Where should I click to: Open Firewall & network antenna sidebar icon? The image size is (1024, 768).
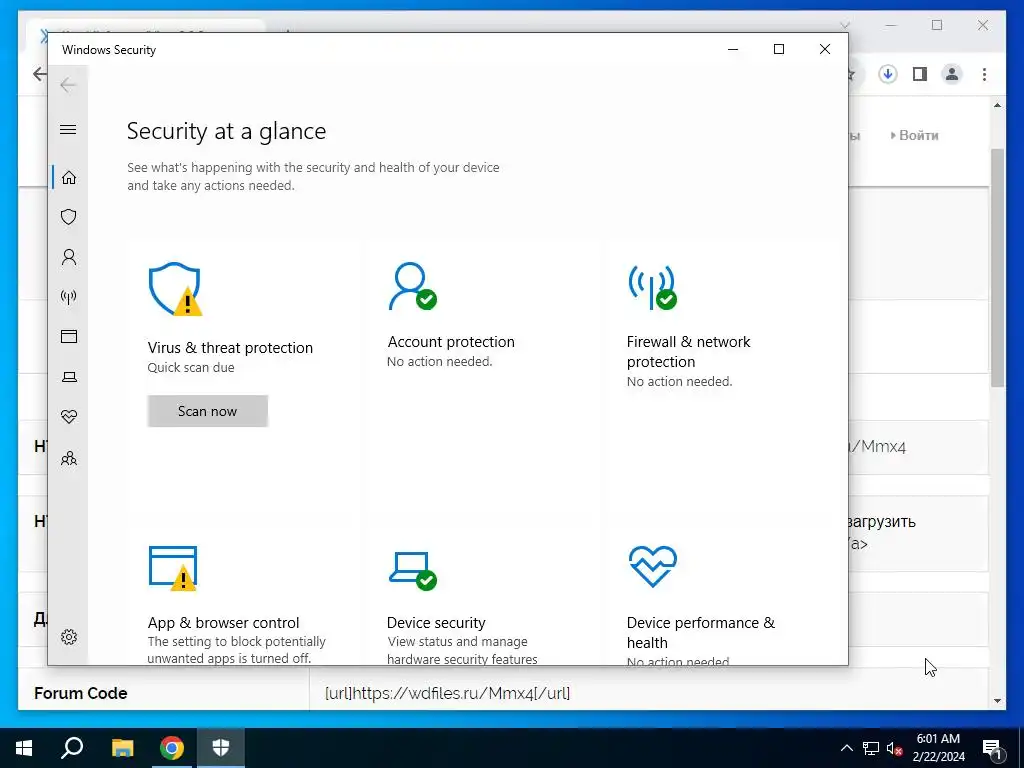click(x=69, y=297)
